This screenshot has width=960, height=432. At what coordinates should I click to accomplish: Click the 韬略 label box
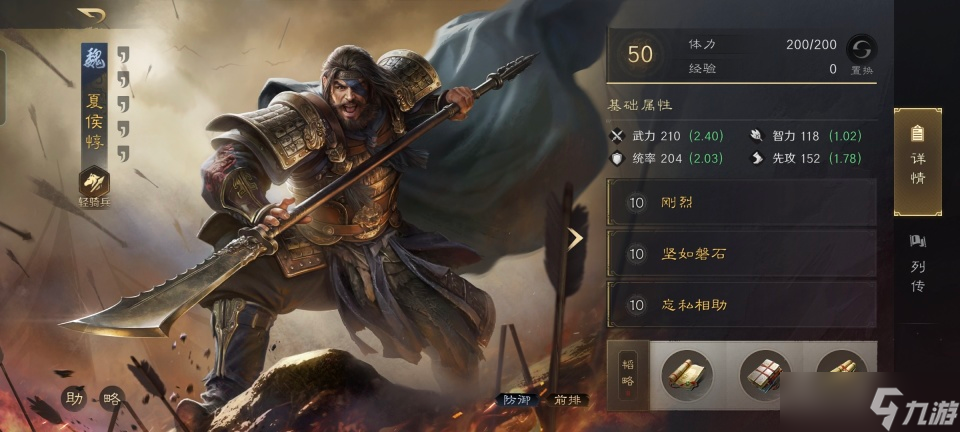(x=628, y=373)
